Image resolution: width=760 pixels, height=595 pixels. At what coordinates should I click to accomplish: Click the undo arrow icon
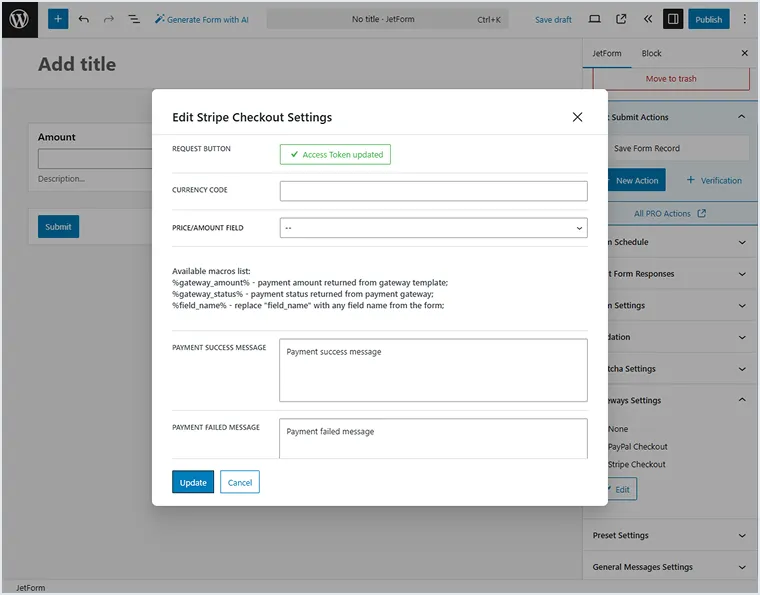(x=84, y=19)
